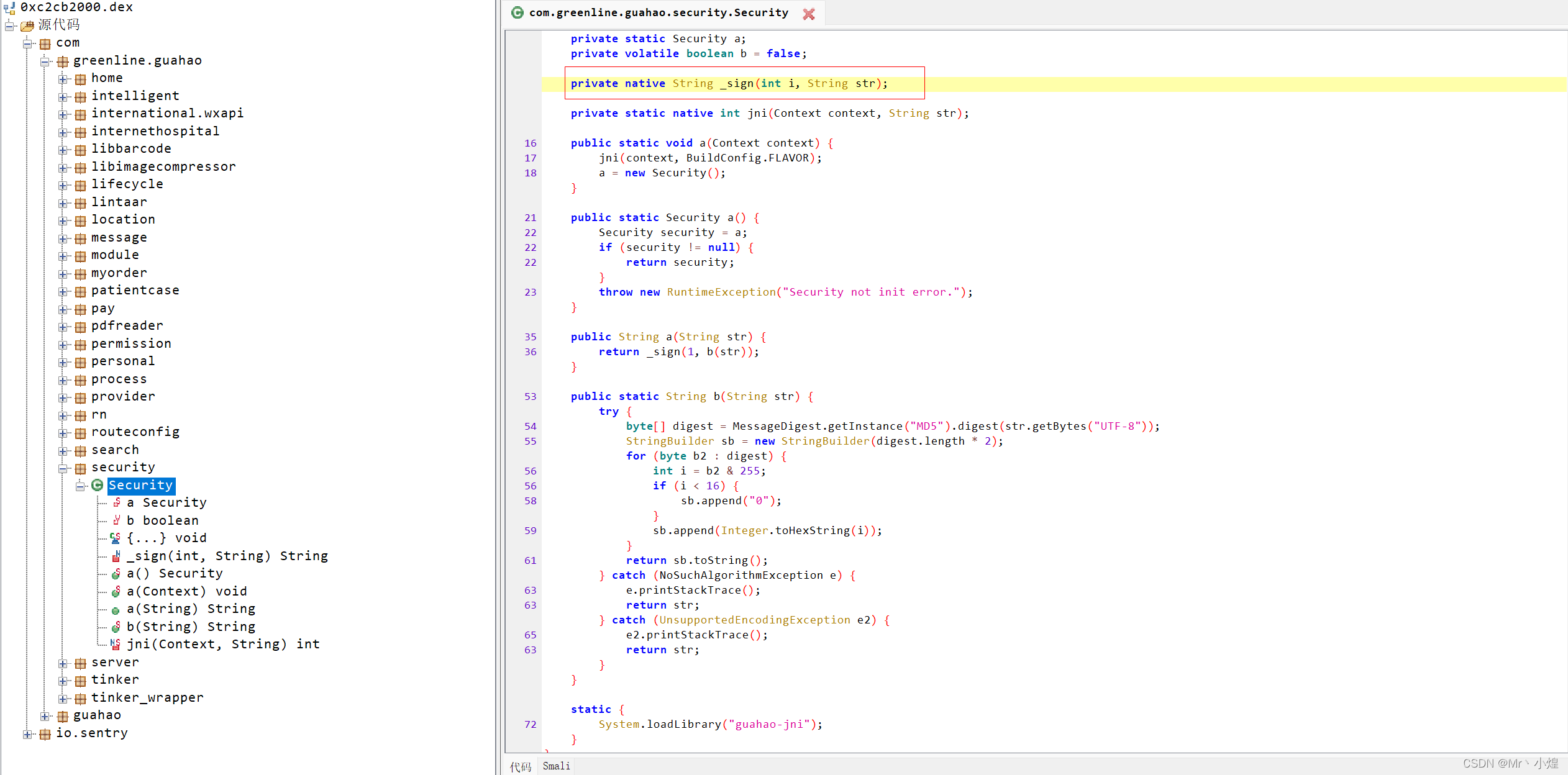This screenshot has height=775, width=1568.
Task: Select libbarcode package
Action: pyautogui.click(x=131, y=148)
